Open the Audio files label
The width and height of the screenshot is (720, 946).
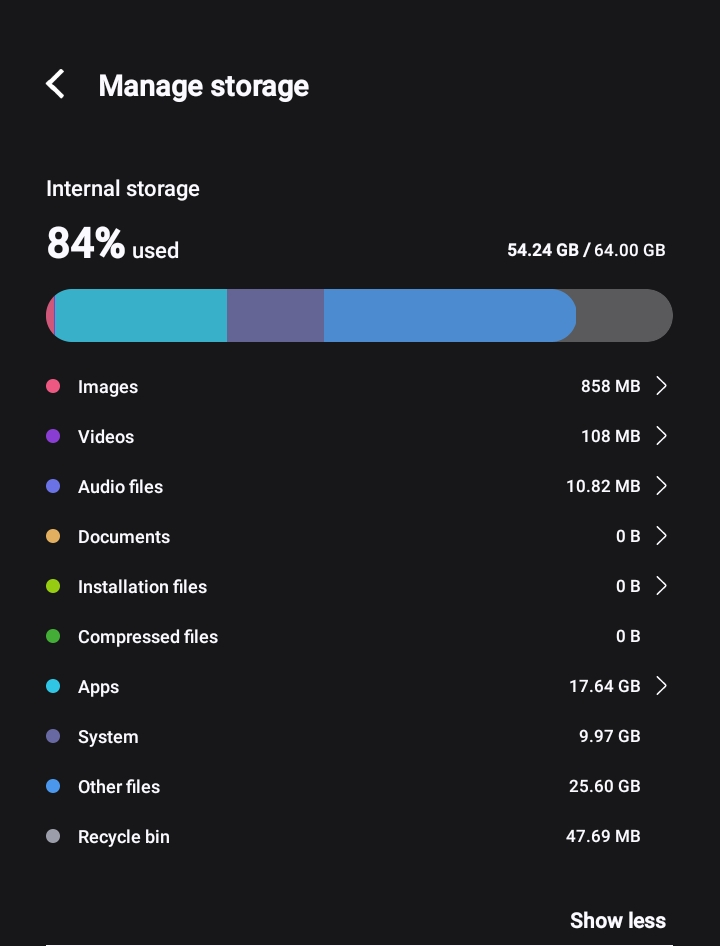pos(120,487)
